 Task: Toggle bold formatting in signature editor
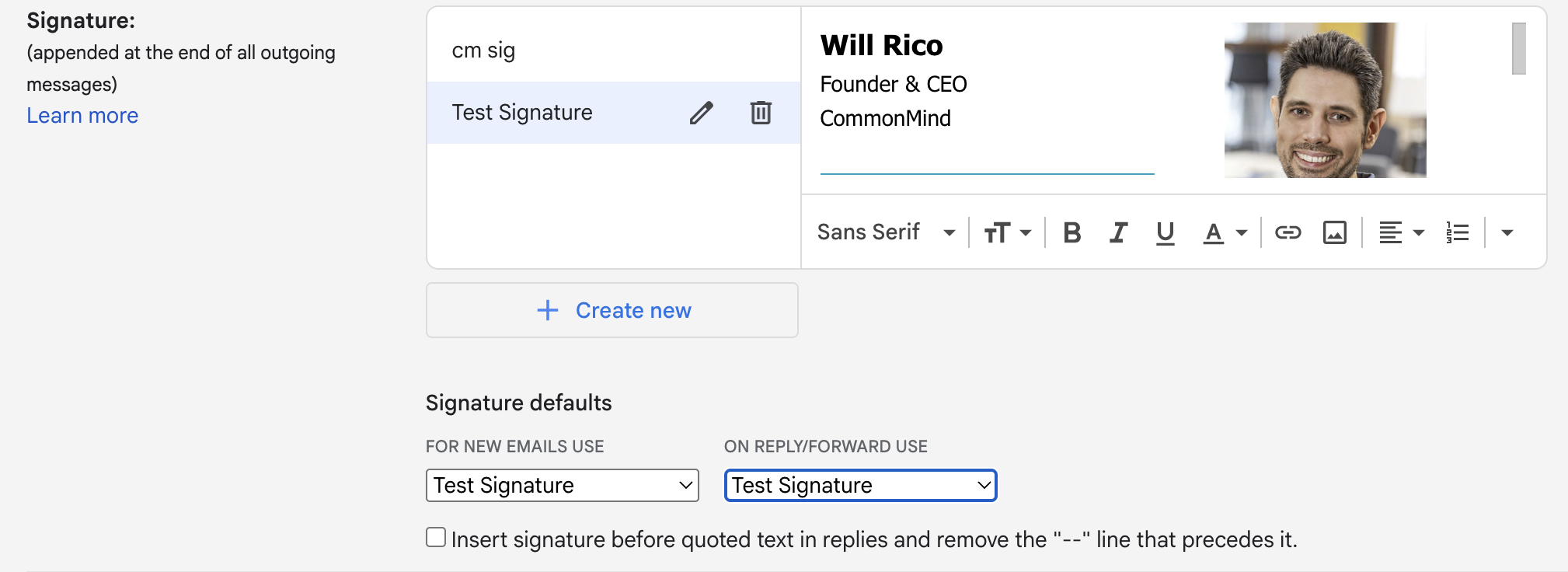[x=1072, y=232]
